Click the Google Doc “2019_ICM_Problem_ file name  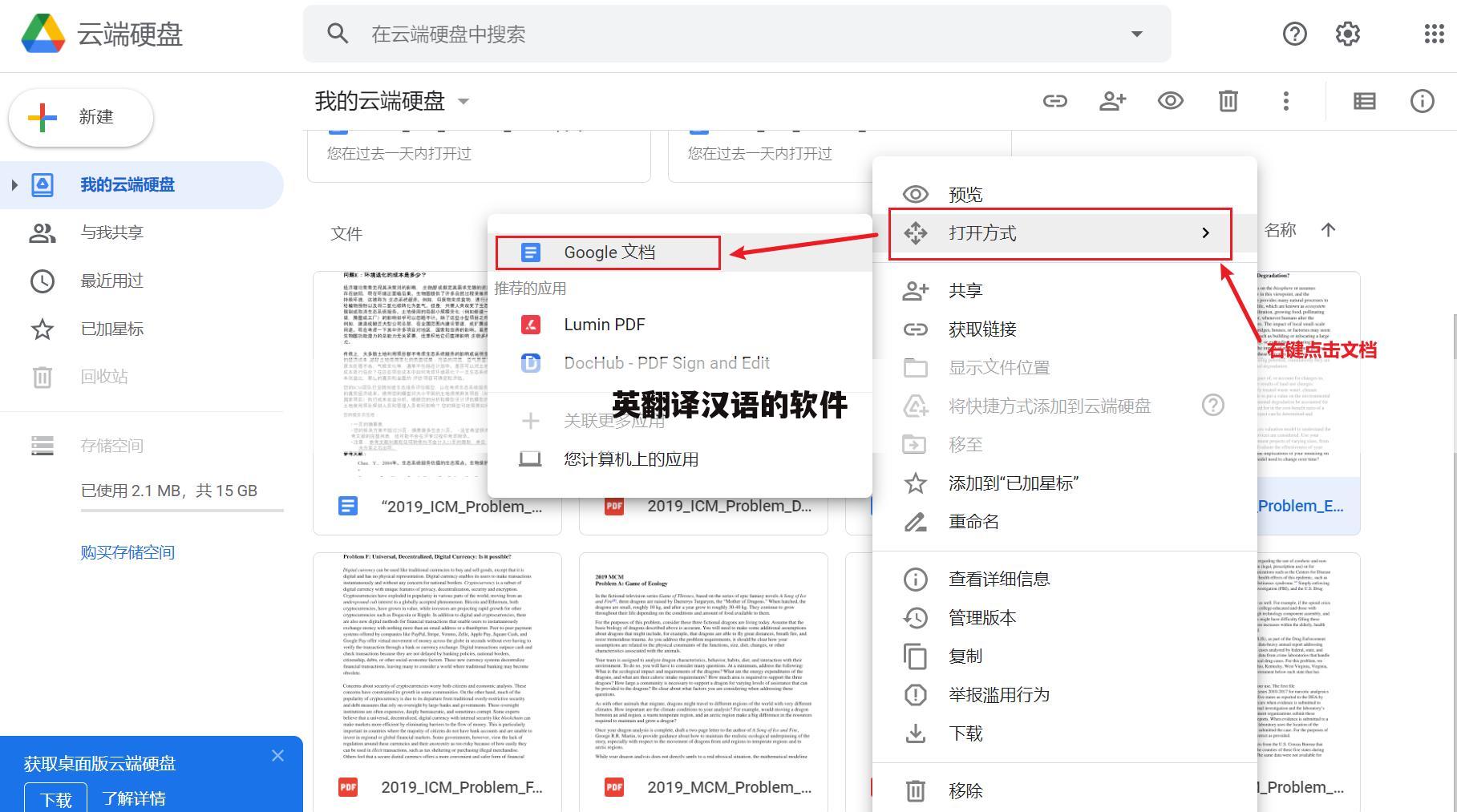[x=462, y=507]
